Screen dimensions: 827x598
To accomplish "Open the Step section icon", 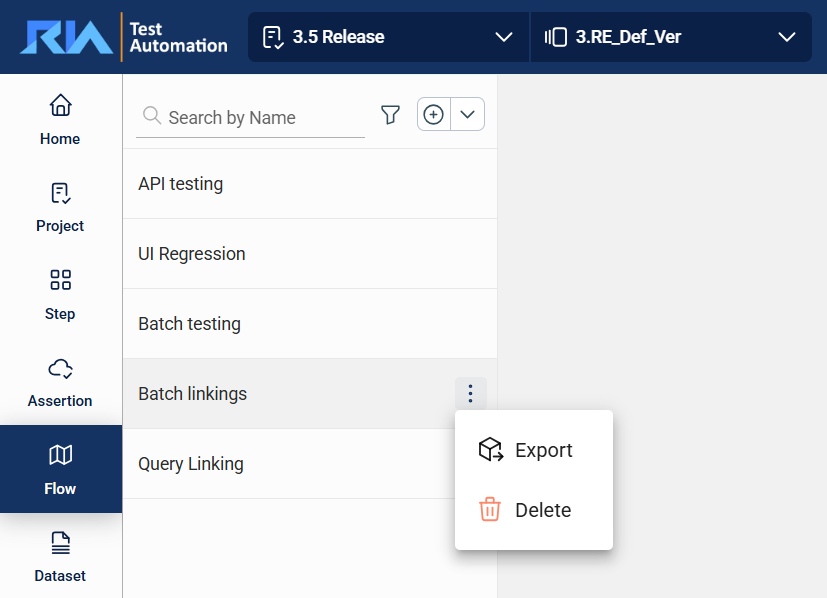I will pos(60,280).
